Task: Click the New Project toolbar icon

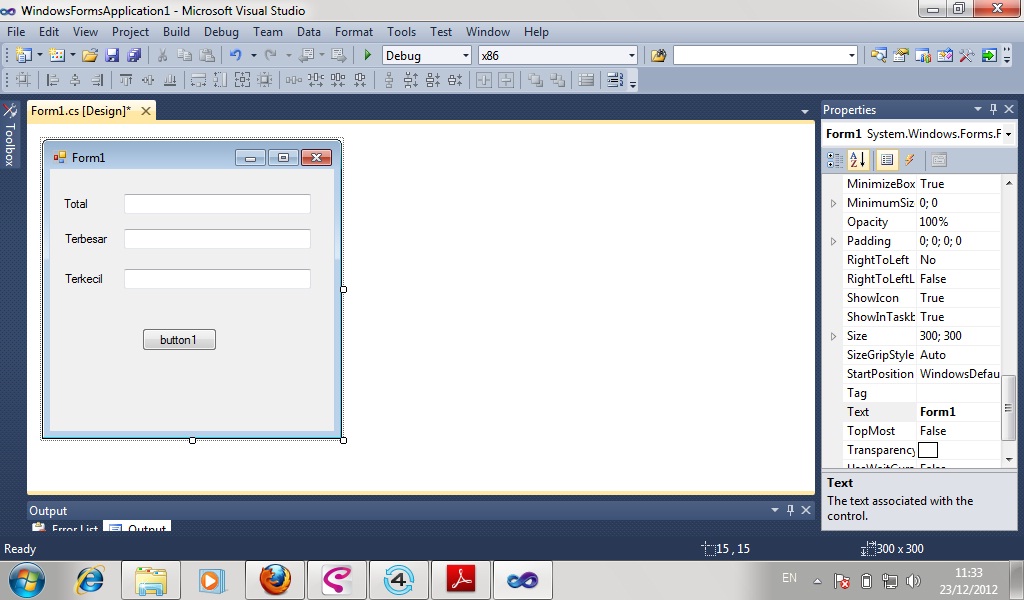Action: 24,55
